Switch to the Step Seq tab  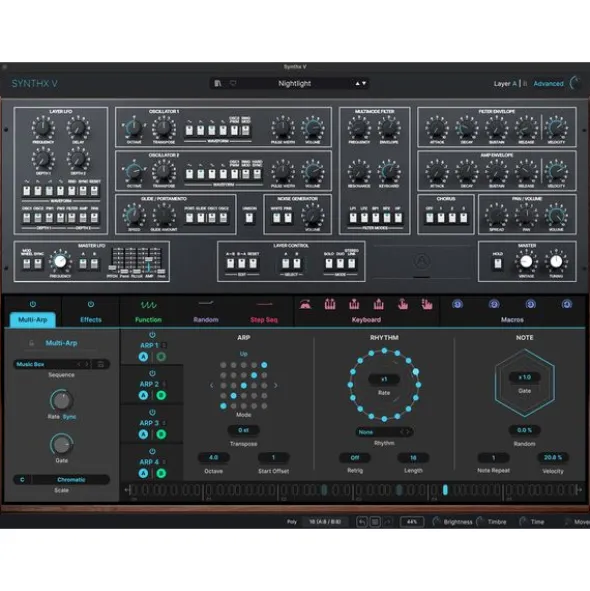(x=264, y=320)
